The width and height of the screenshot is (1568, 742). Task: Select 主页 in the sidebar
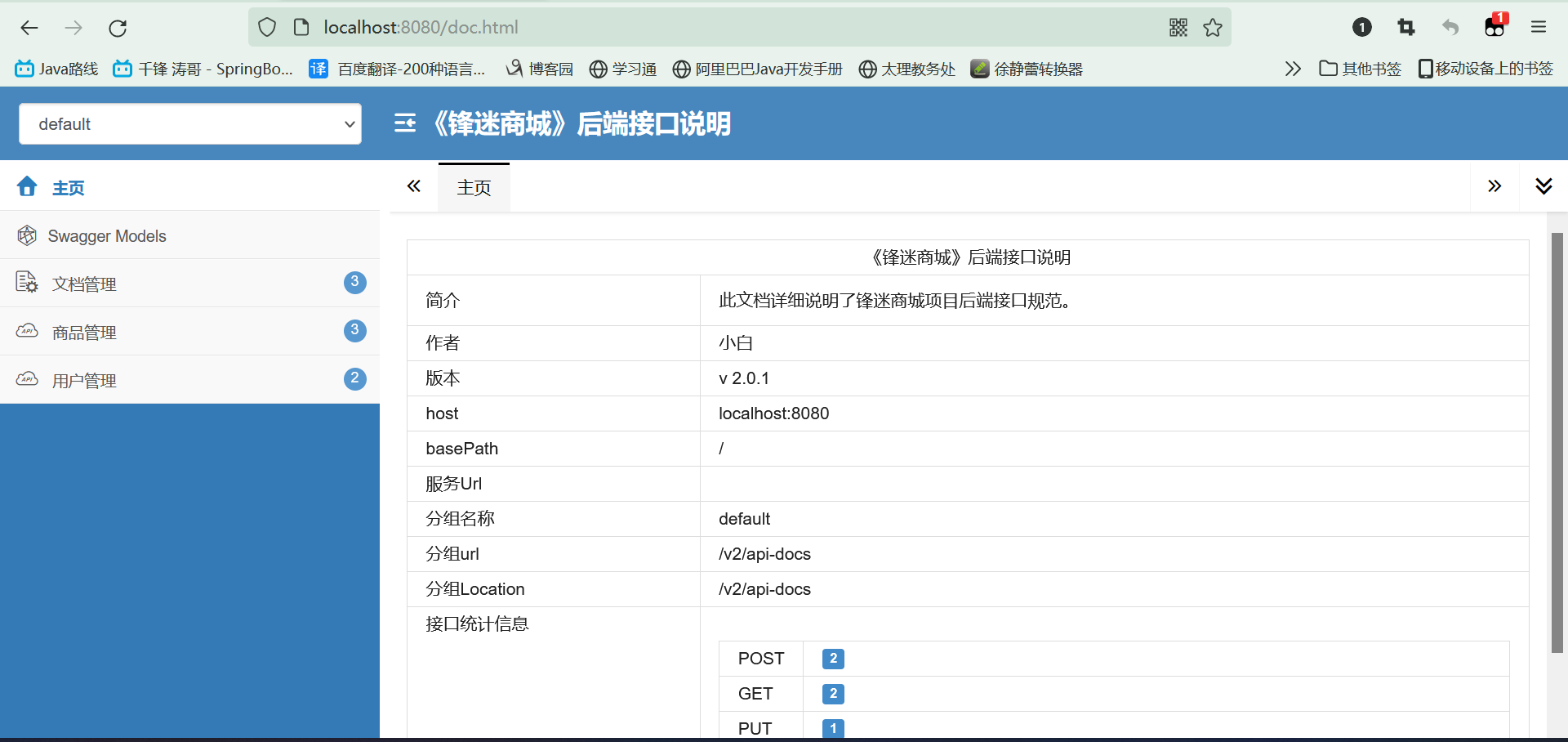coord(69,188)
